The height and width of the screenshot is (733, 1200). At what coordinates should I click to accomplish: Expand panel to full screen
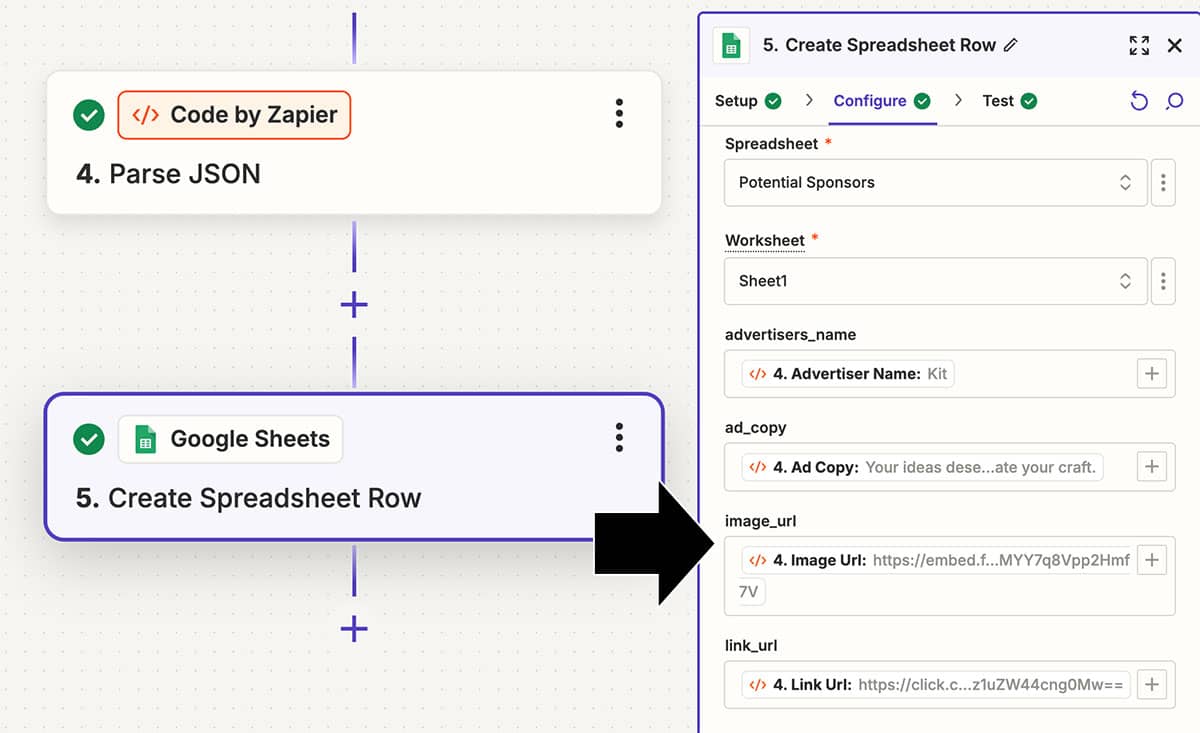[x=1139, y=45]
